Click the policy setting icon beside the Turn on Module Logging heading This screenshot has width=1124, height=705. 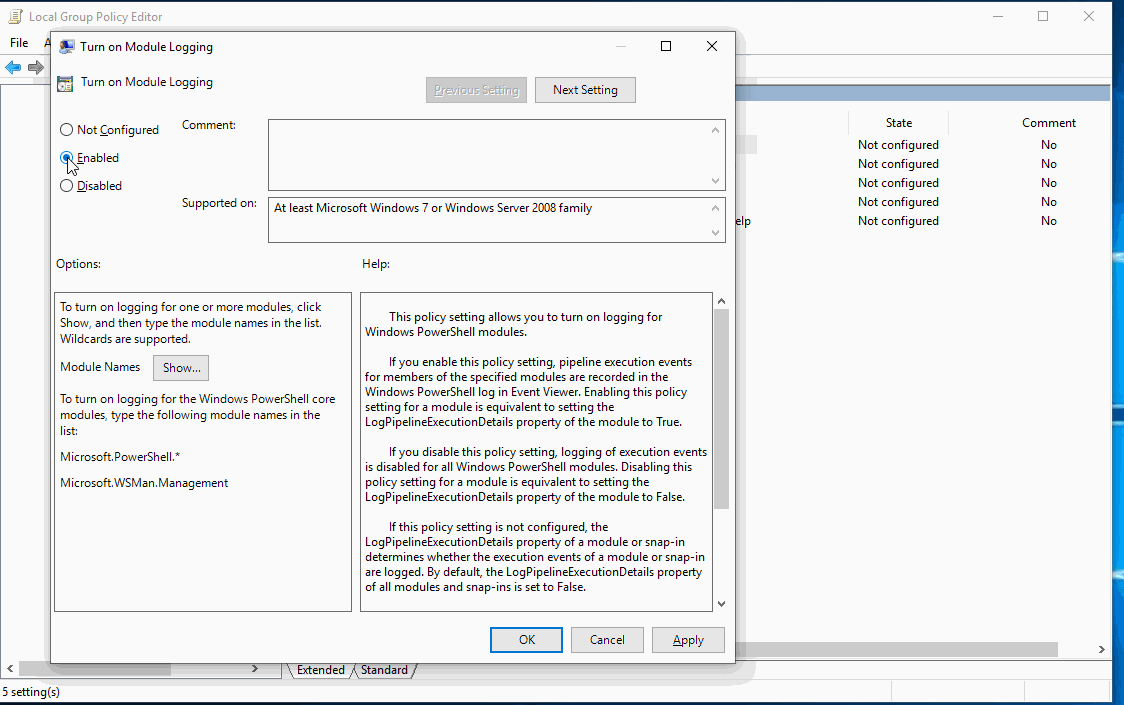[x=65, y=83]
